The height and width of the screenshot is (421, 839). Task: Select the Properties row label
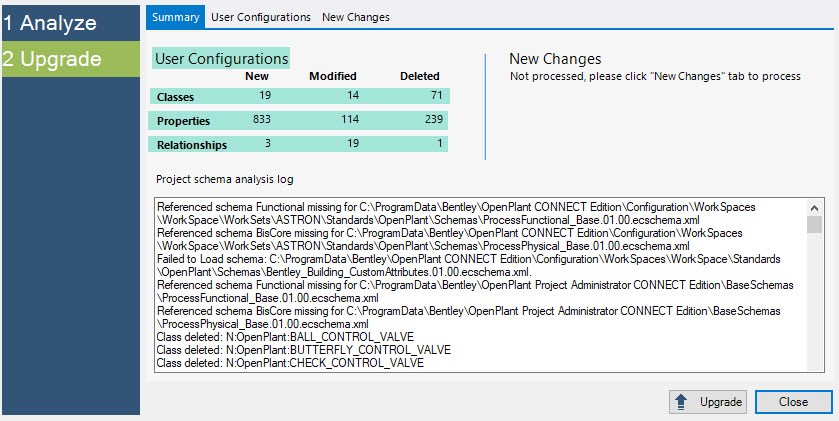[x=184, y=121]
